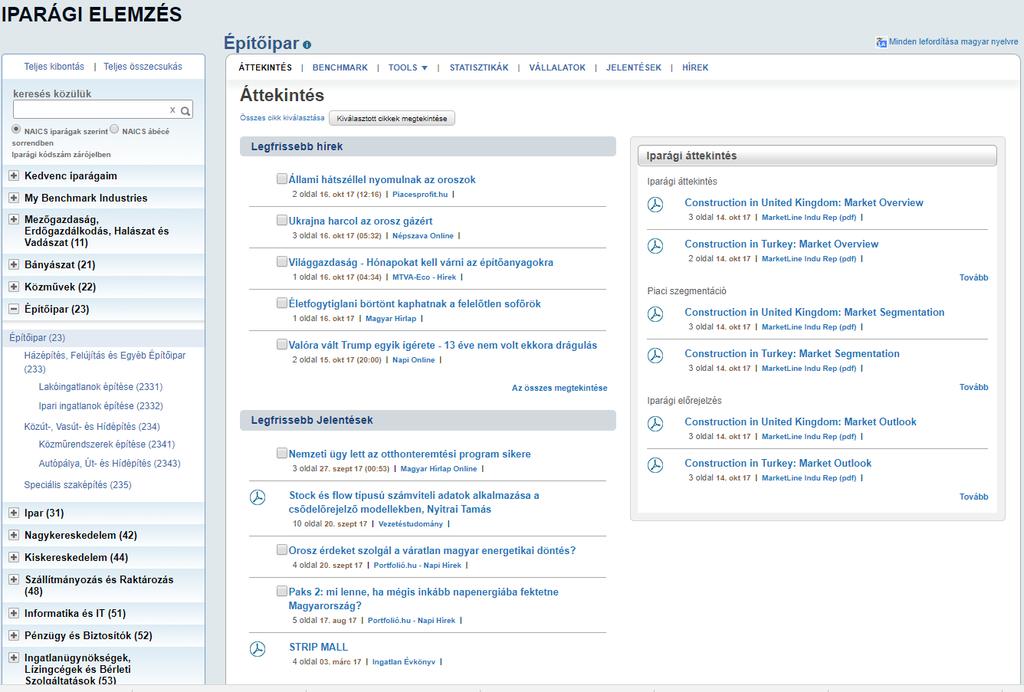Image resolution: width=1024 pixels, height=692 pixels.
Task: Open Piacesprofit.hu source link
Action: (x=420, y=195)
